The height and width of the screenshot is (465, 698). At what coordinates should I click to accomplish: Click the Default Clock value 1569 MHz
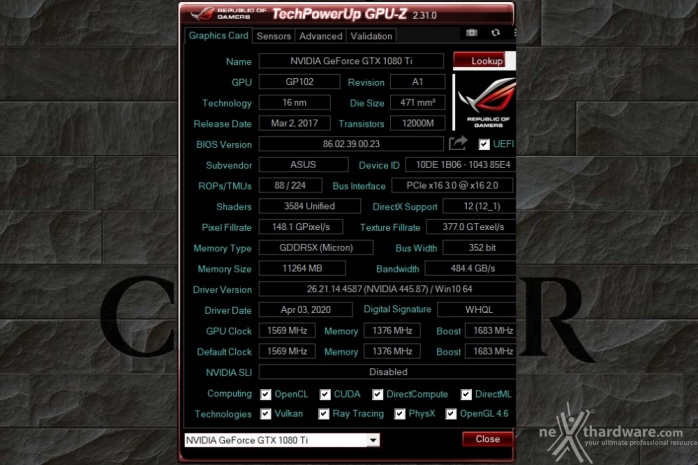(x=287, y=351)
